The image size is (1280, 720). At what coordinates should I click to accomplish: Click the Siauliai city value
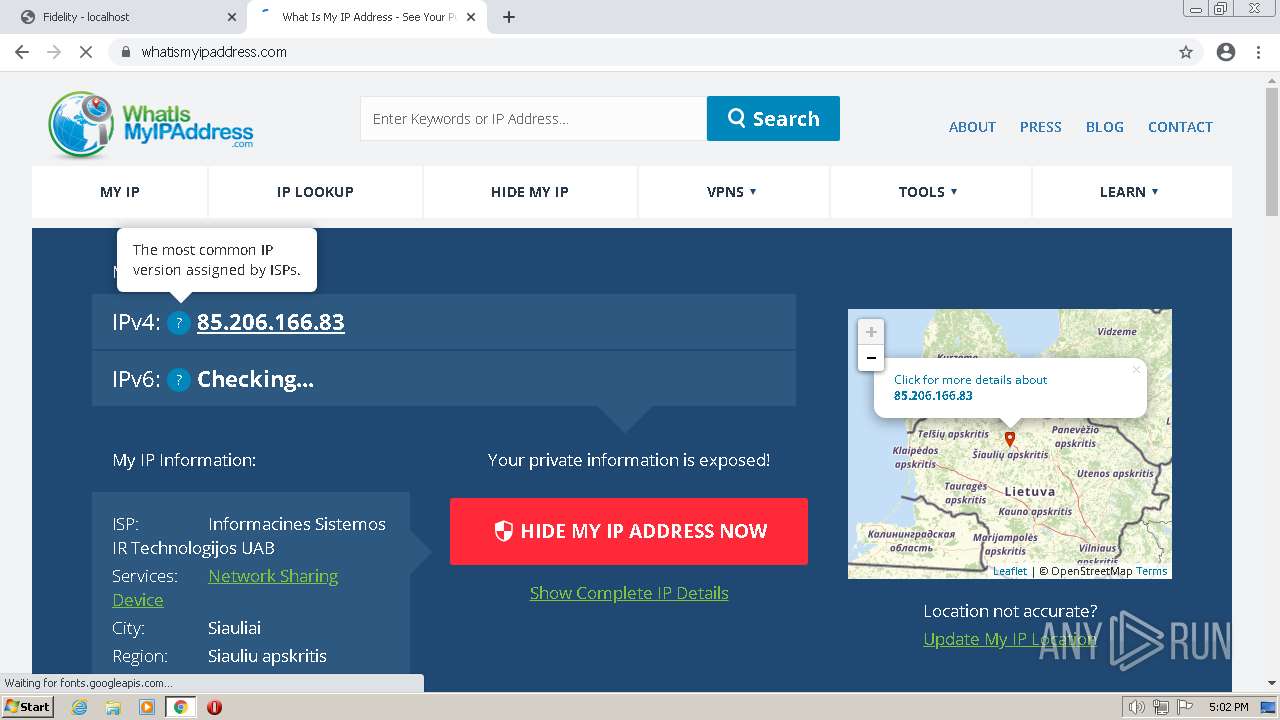[x=235, y=628]
